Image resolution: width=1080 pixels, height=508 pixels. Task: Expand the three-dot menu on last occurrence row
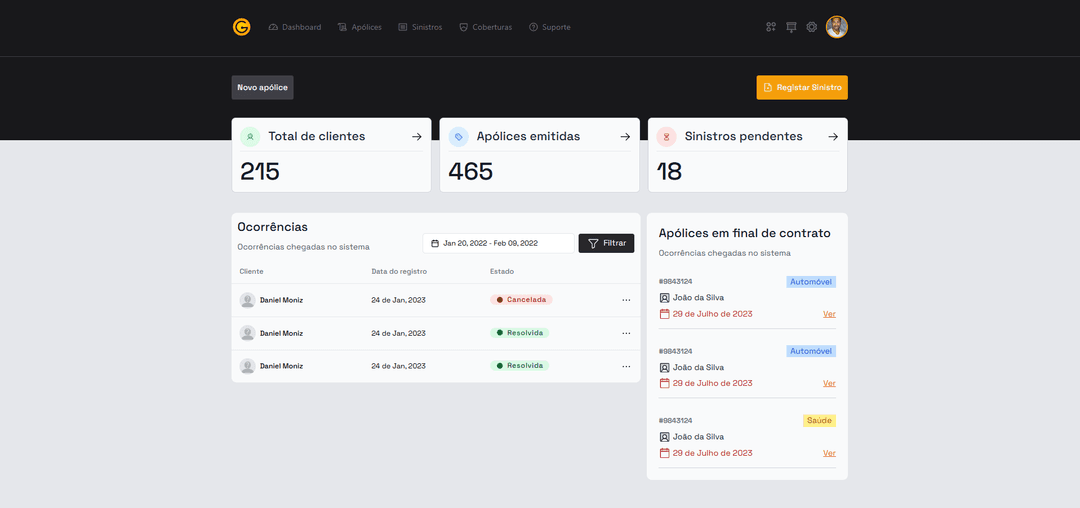click(x=626, y=366)
